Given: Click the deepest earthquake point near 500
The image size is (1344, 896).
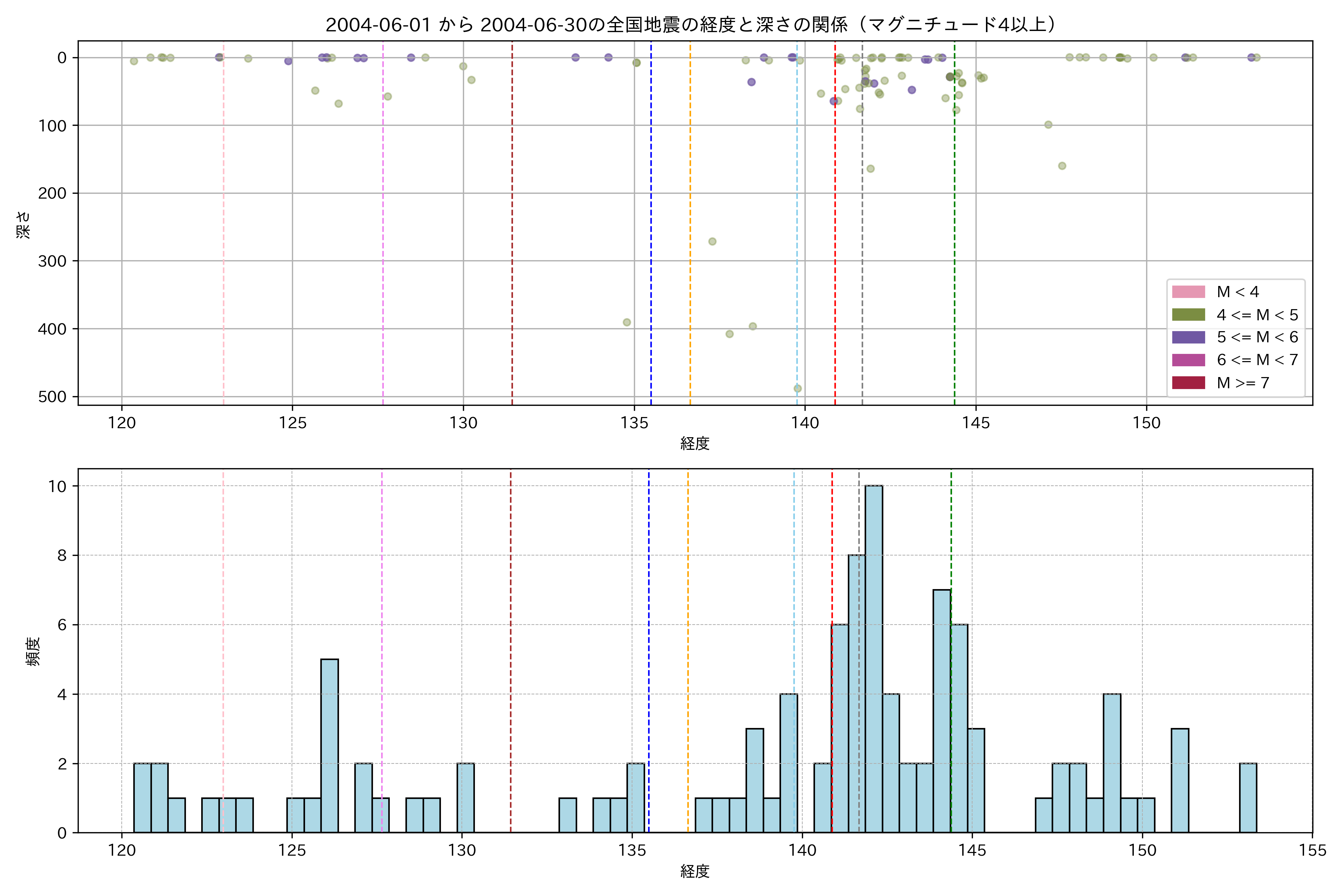Looking at the screenshot, I should point(797,389).
